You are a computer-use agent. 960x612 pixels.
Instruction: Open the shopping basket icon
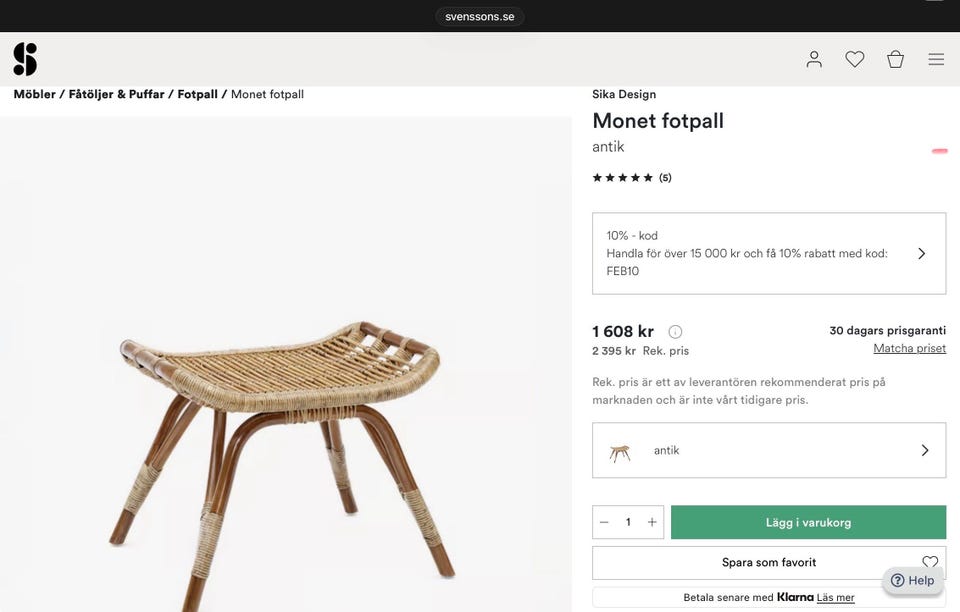coord(895,59)
